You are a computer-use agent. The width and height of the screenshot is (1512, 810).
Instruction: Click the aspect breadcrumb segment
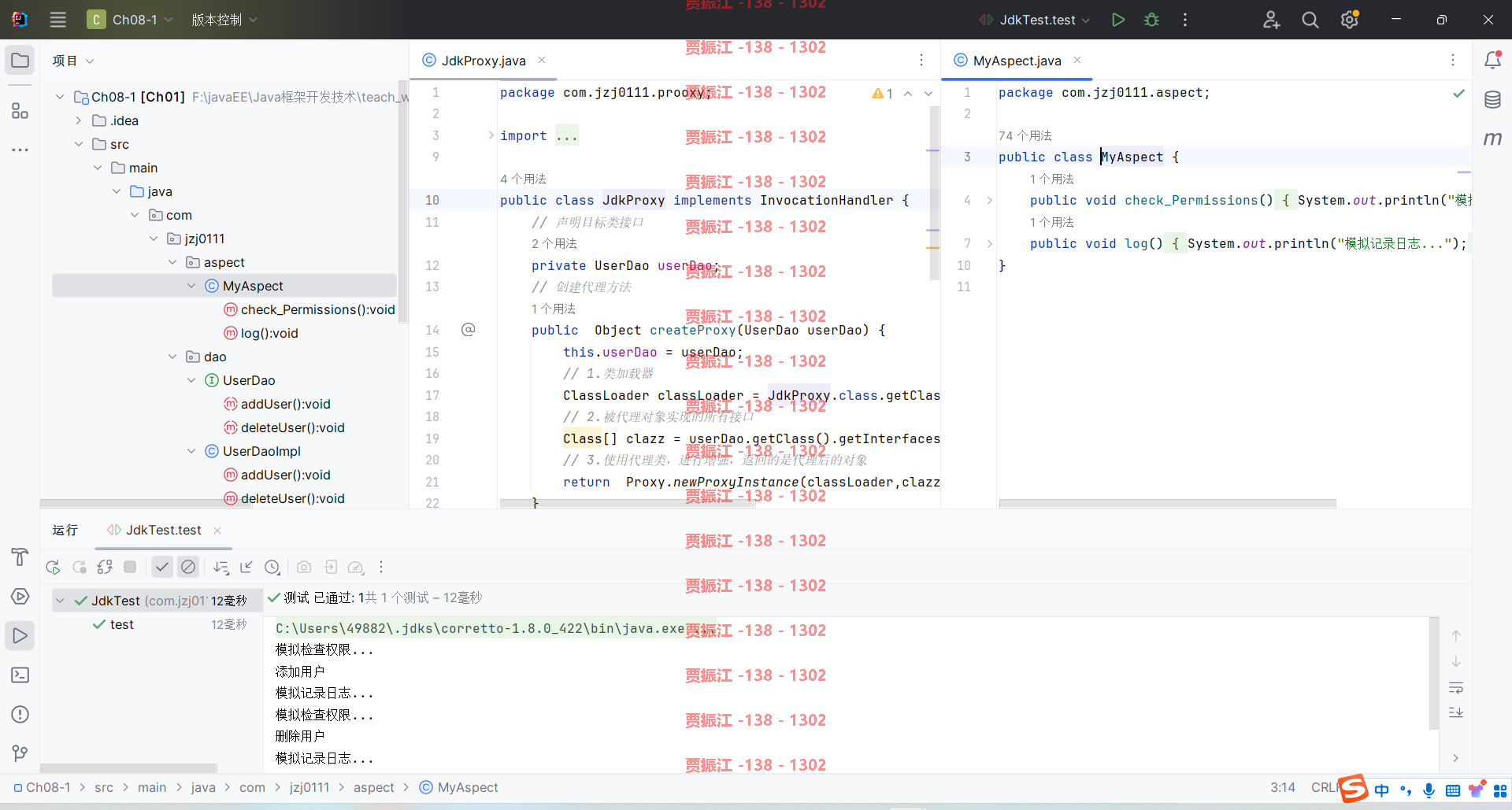[373, 787]
